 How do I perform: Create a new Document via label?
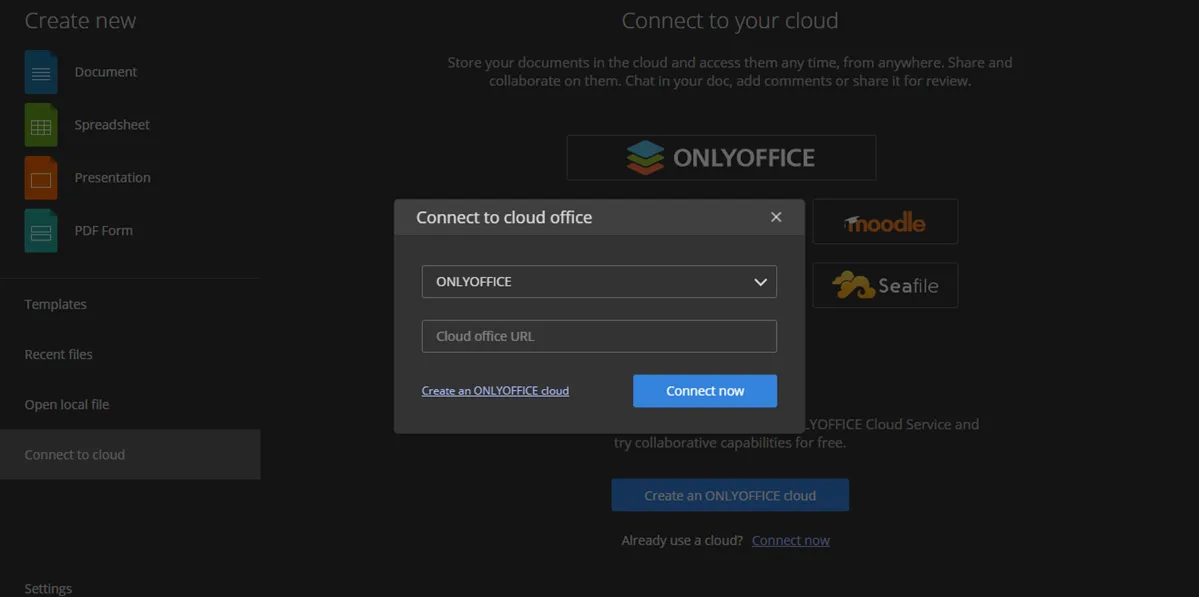[106, 72]
